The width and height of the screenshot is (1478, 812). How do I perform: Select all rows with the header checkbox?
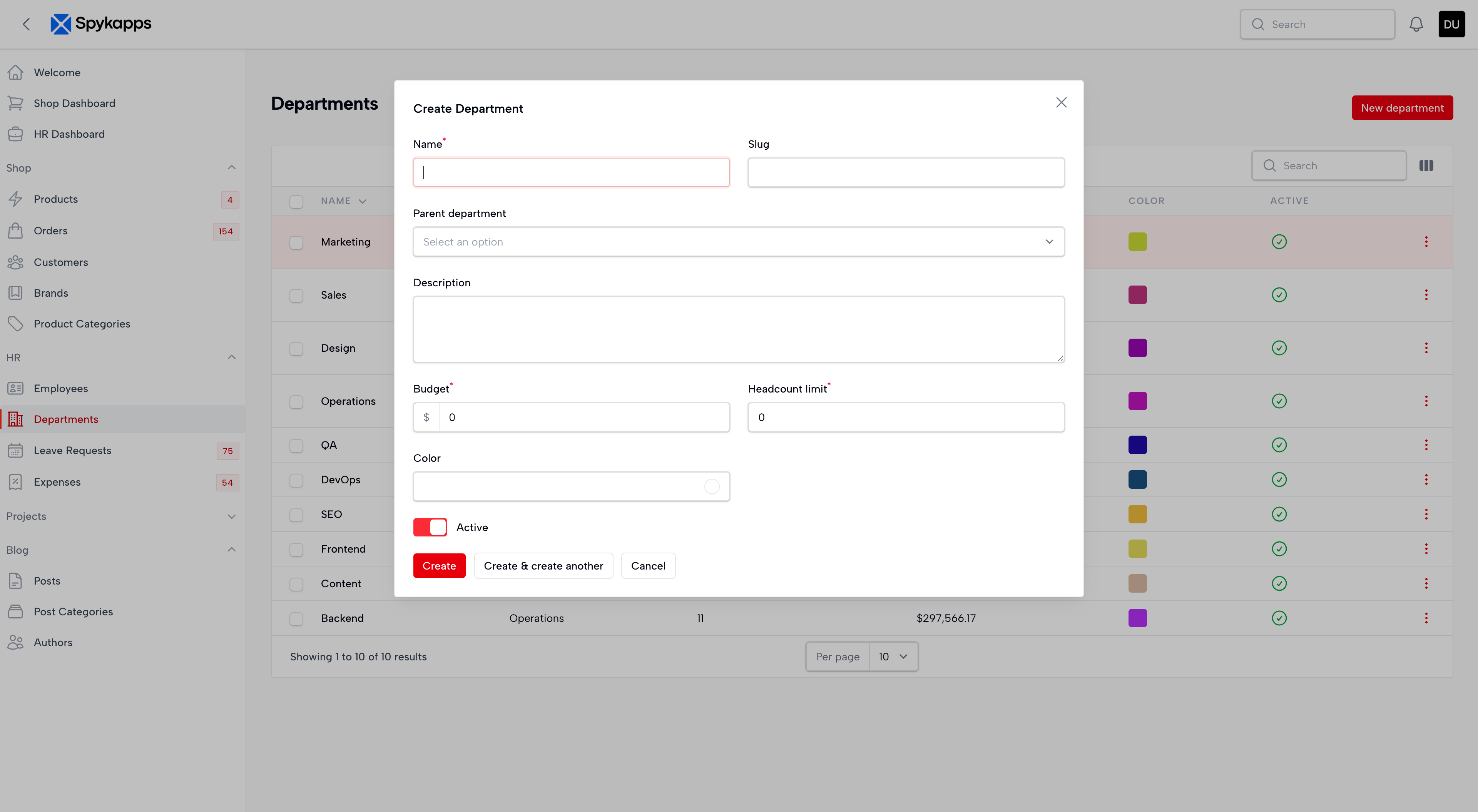297,201
